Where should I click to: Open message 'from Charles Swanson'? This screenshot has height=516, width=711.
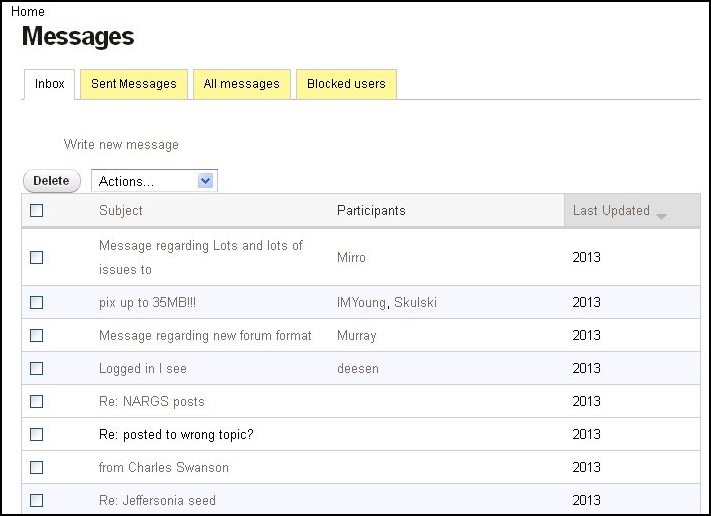[x=163, y=468]
